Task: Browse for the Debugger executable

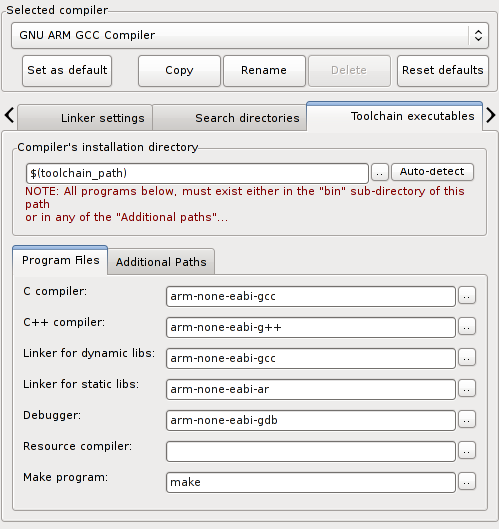Action: [467, 420]
